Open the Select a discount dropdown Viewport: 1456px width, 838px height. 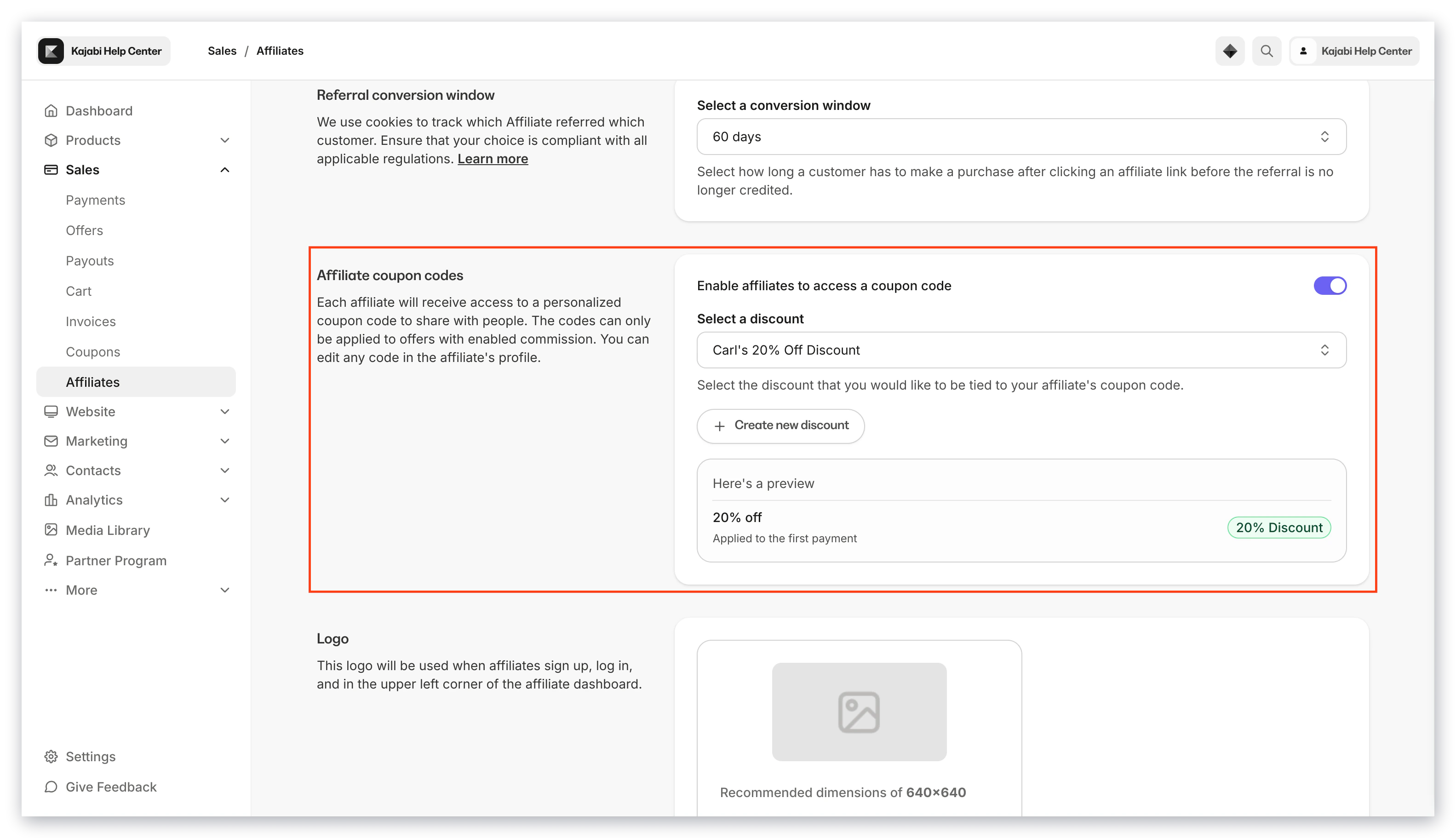[1021, 350]
